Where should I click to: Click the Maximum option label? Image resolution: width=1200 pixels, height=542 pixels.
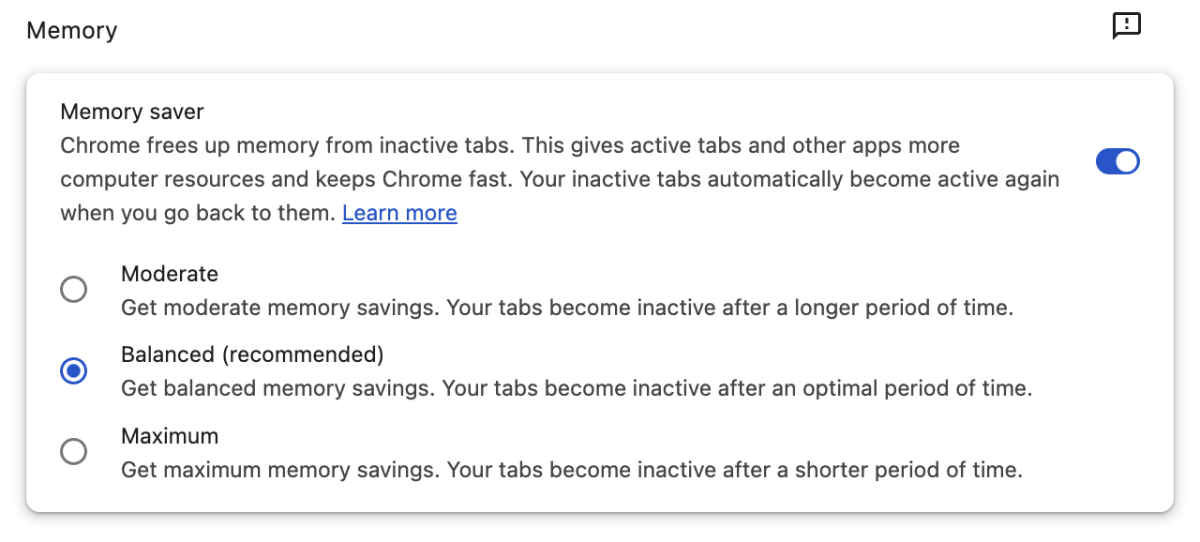(170, 436)
